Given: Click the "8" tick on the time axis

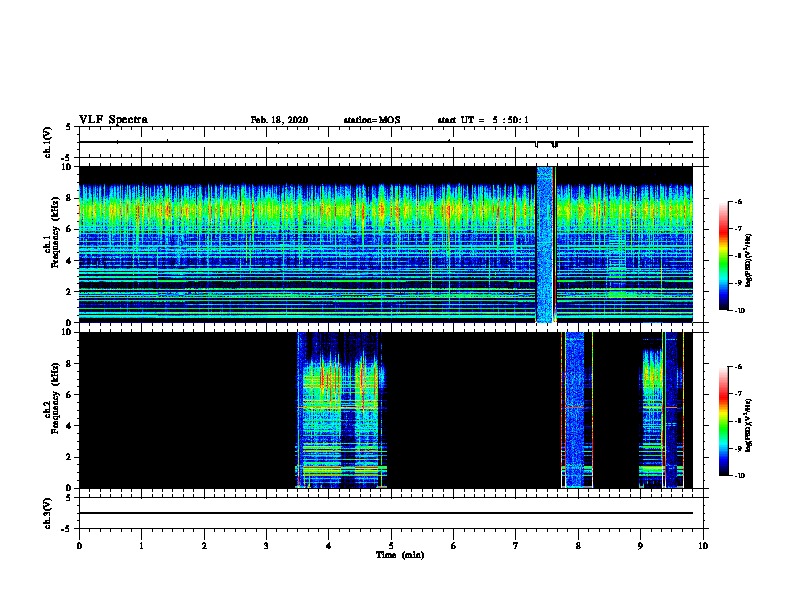Looking at the screenshot, I should 578,546.
